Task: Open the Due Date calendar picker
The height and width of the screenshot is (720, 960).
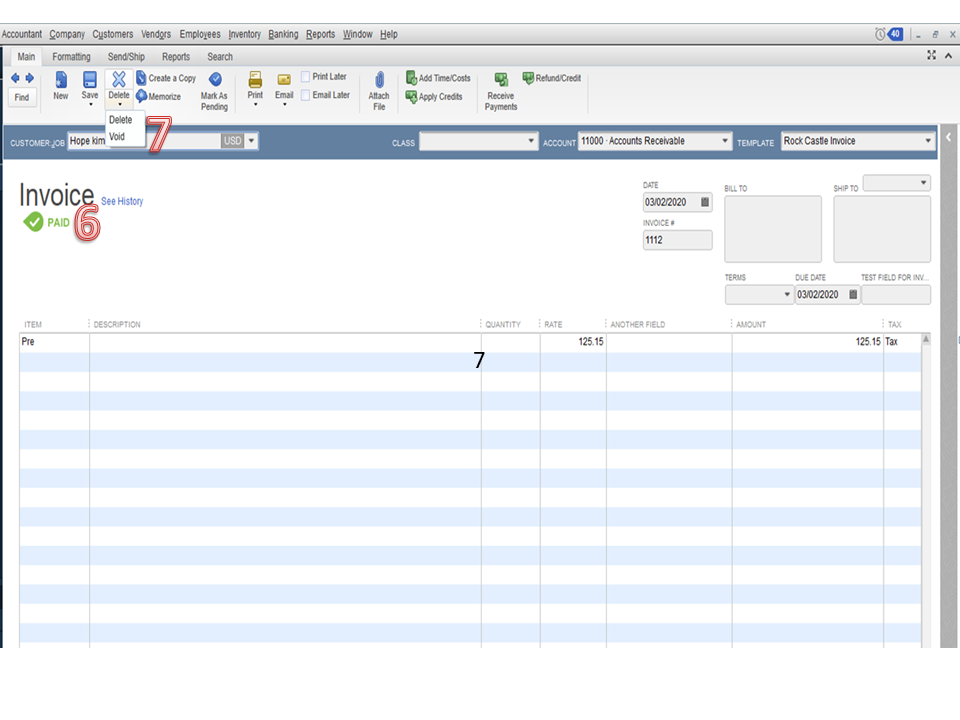Action: click(853, 294)
